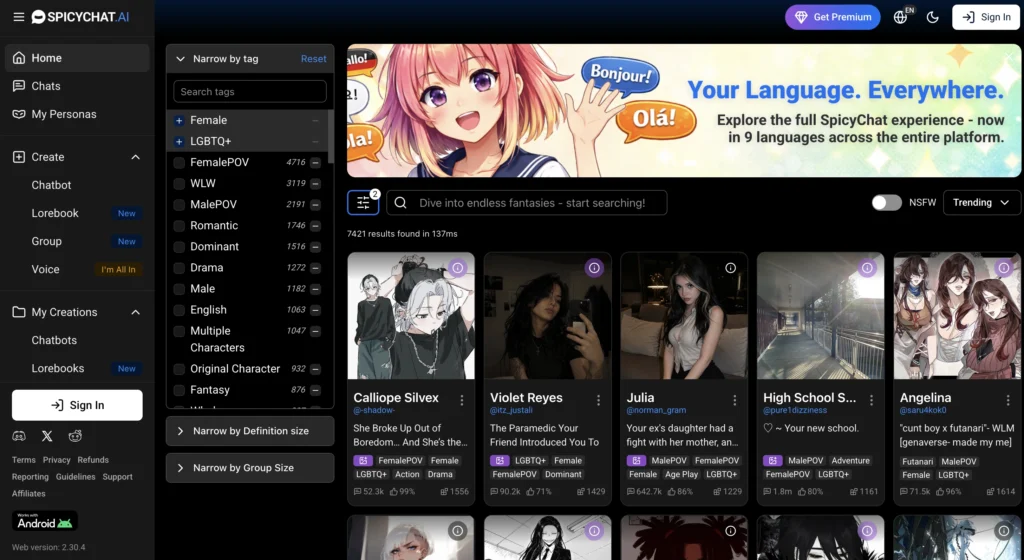Remove the LGBTQ+ tag plus icon
1024x560 pixels.
[179, 142]
